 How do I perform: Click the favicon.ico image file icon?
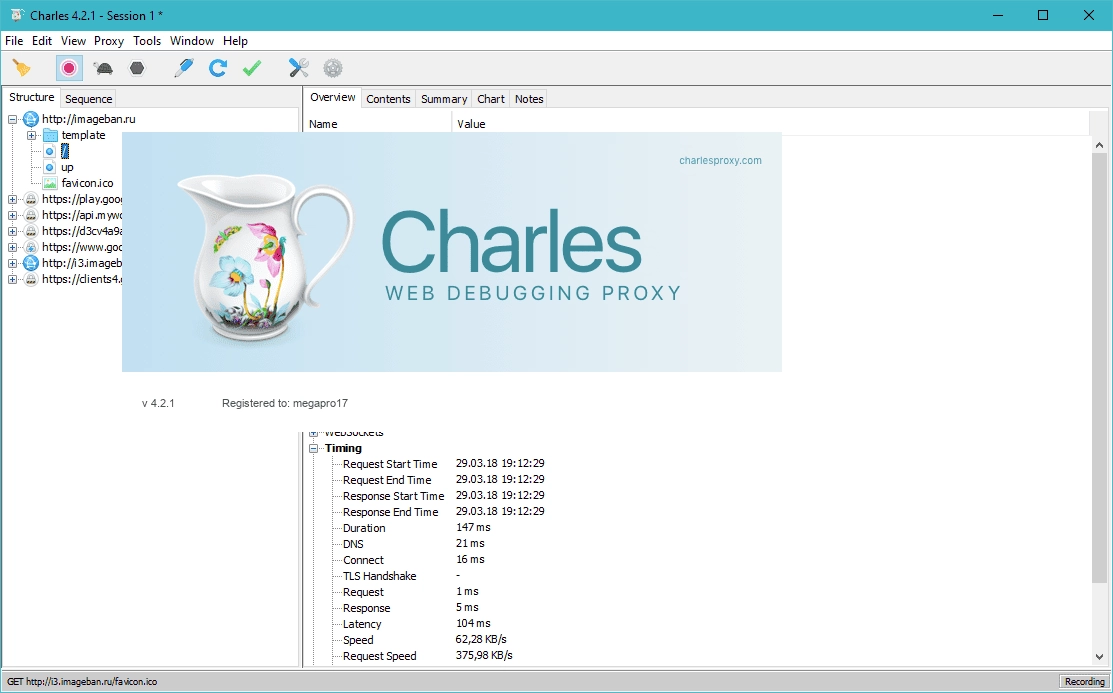click(x=50, y=183)
